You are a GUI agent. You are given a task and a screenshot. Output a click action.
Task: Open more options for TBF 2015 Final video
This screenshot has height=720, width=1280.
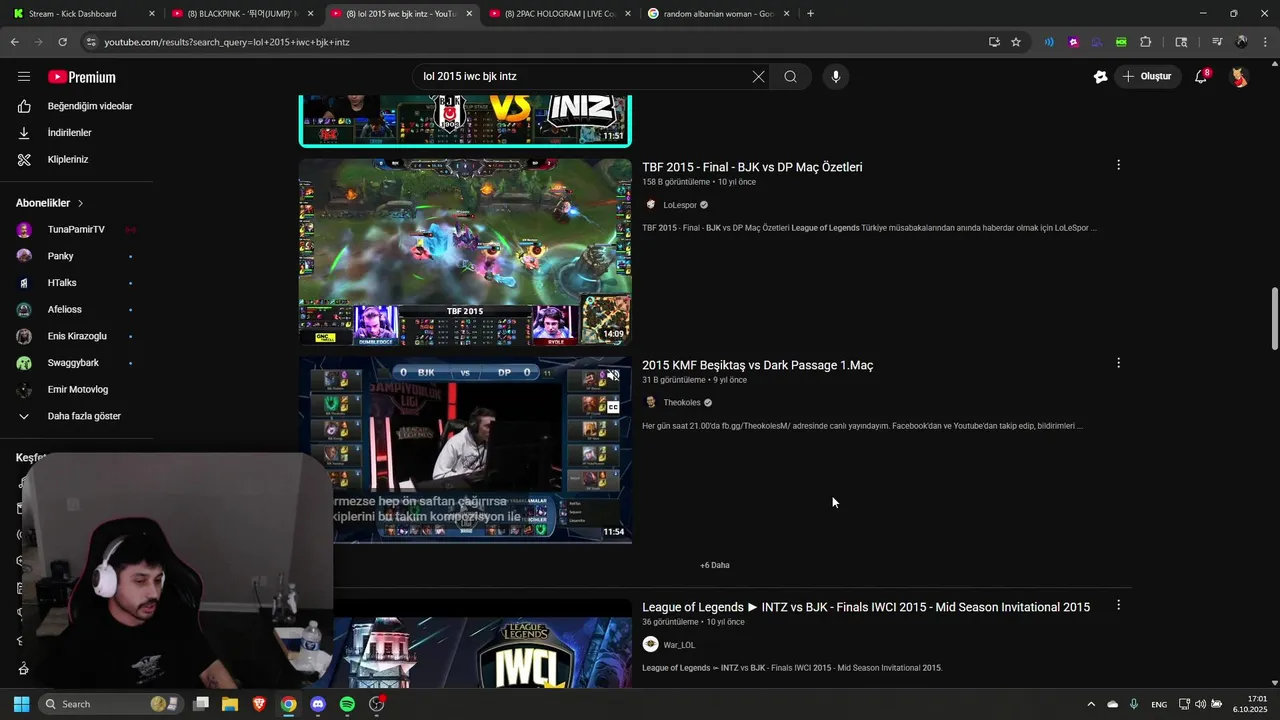click(1118, 165)
